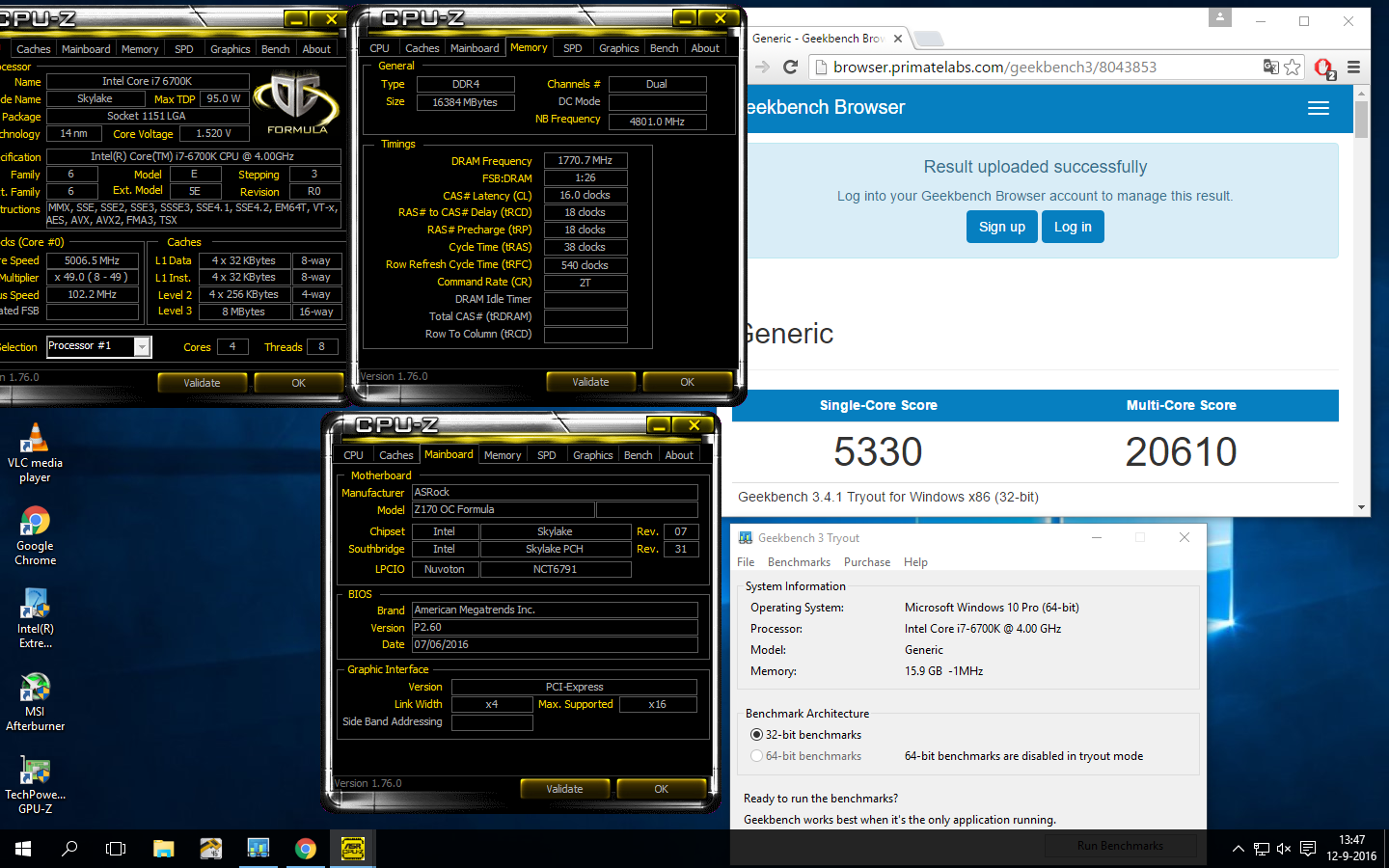Open File Explorer from the taskbar
Screen dimensions: 1389x868
click(164, 849)
